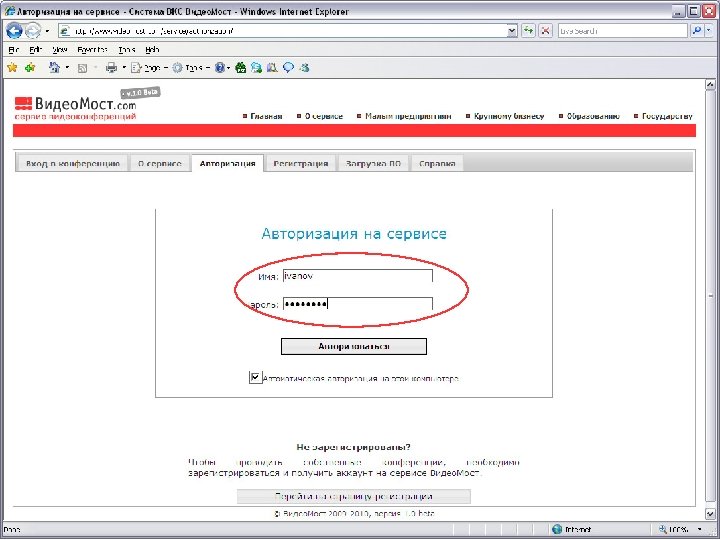Expand the address bar history dropdown
This screenshot has height=540, width=720.
coord(512,31)
